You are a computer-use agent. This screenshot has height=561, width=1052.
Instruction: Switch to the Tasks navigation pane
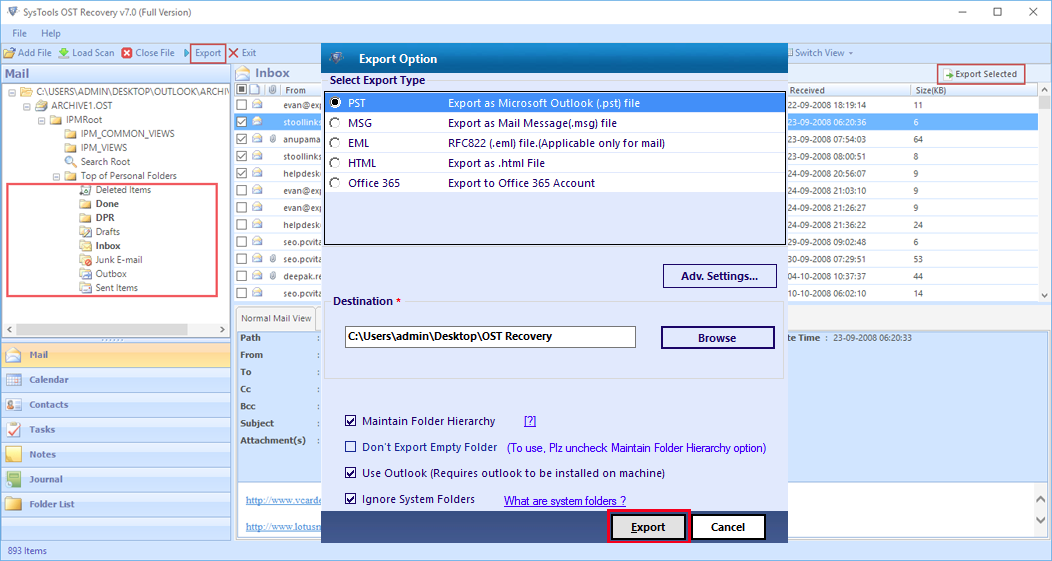pos(116,429)
